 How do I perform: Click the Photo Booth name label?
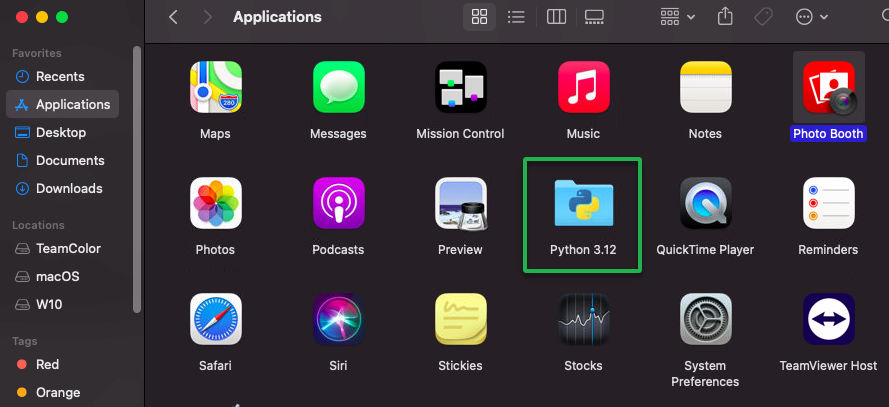click(828, 134)
